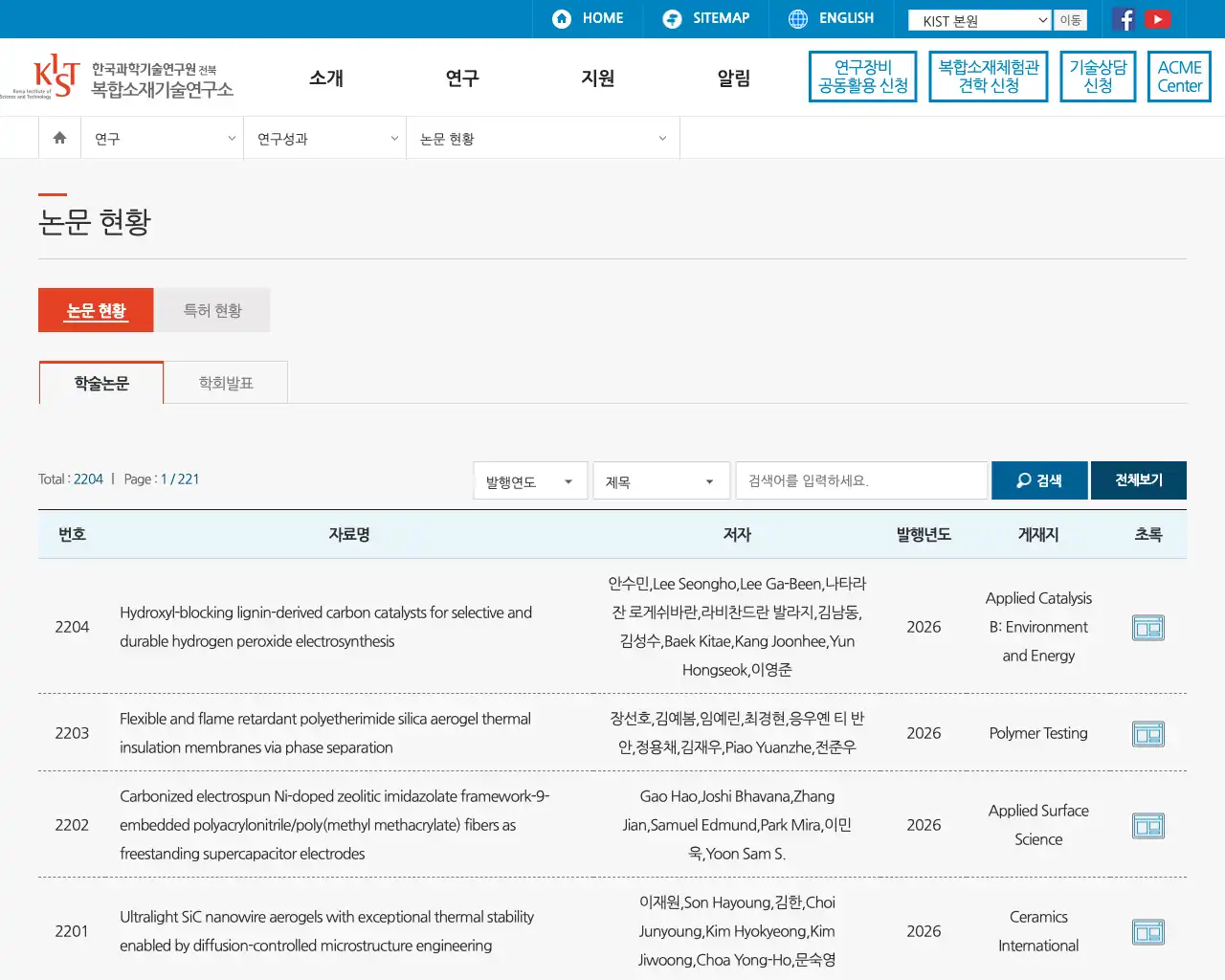Open the 제목 search-field dropdown
1225x980 pixels.
[x=661, y=480]
